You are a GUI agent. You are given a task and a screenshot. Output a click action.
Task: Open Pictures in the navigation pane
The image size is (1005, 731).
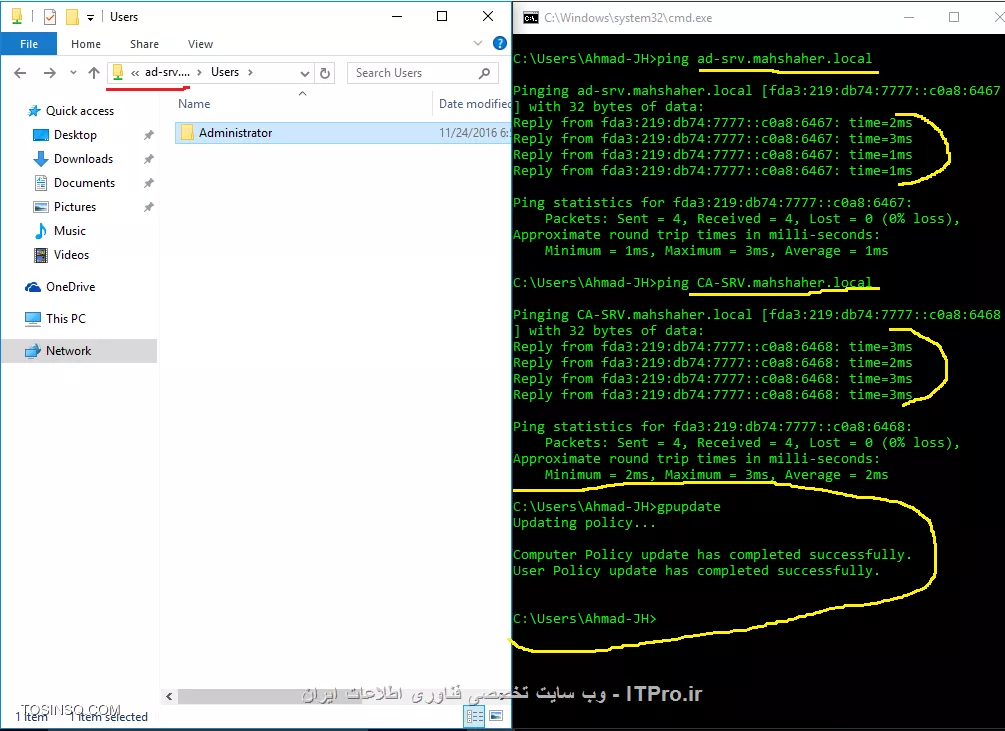pyautogui.click(x=74, y=207)
